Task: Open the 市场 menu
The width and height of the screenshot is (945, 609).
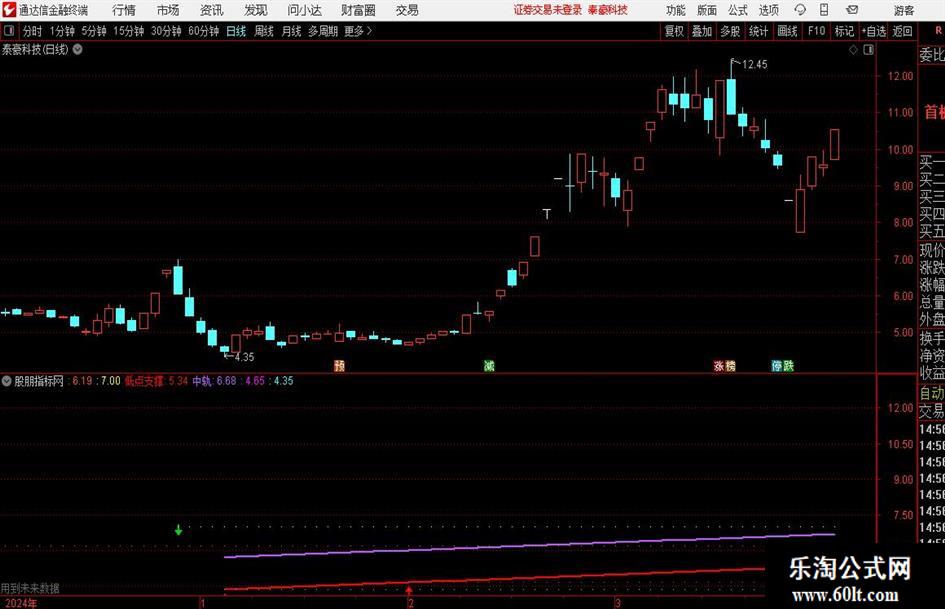Action: (168, 10)
